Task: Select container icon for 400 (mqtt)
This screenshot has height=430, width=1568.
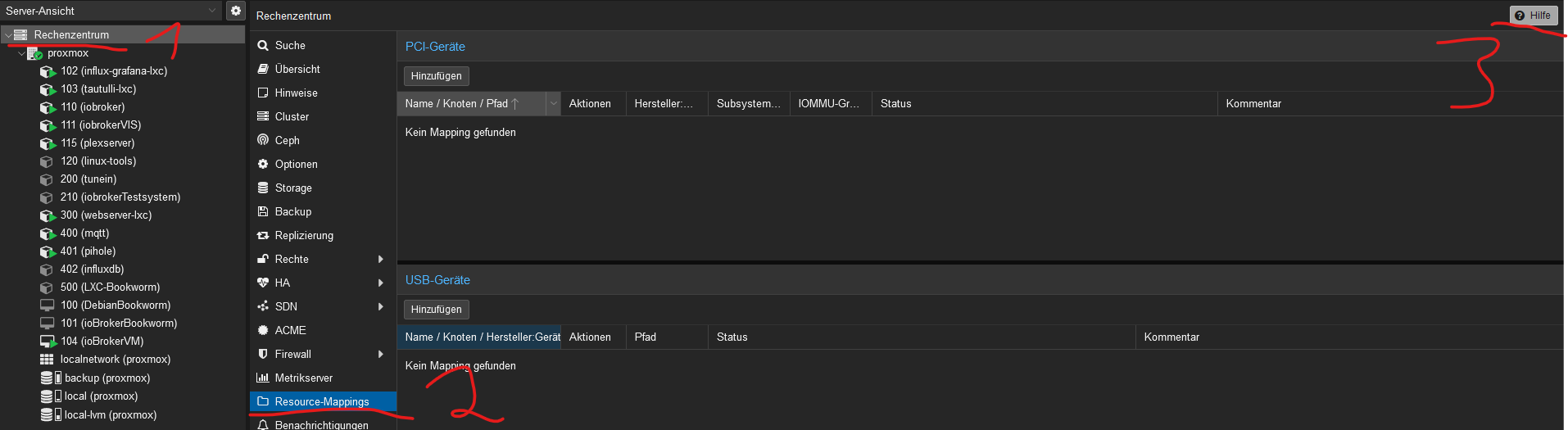Action: tap(48, 233)
